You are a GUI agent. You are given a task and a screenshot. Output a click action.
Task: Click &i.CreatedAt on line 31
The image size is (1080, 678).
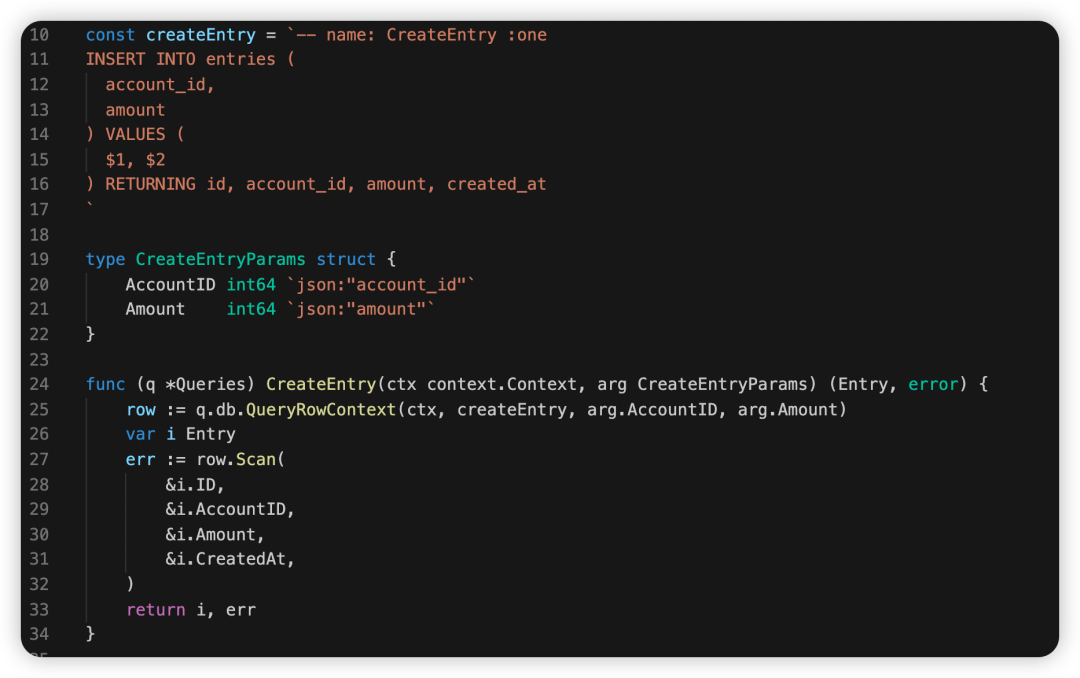225,559
